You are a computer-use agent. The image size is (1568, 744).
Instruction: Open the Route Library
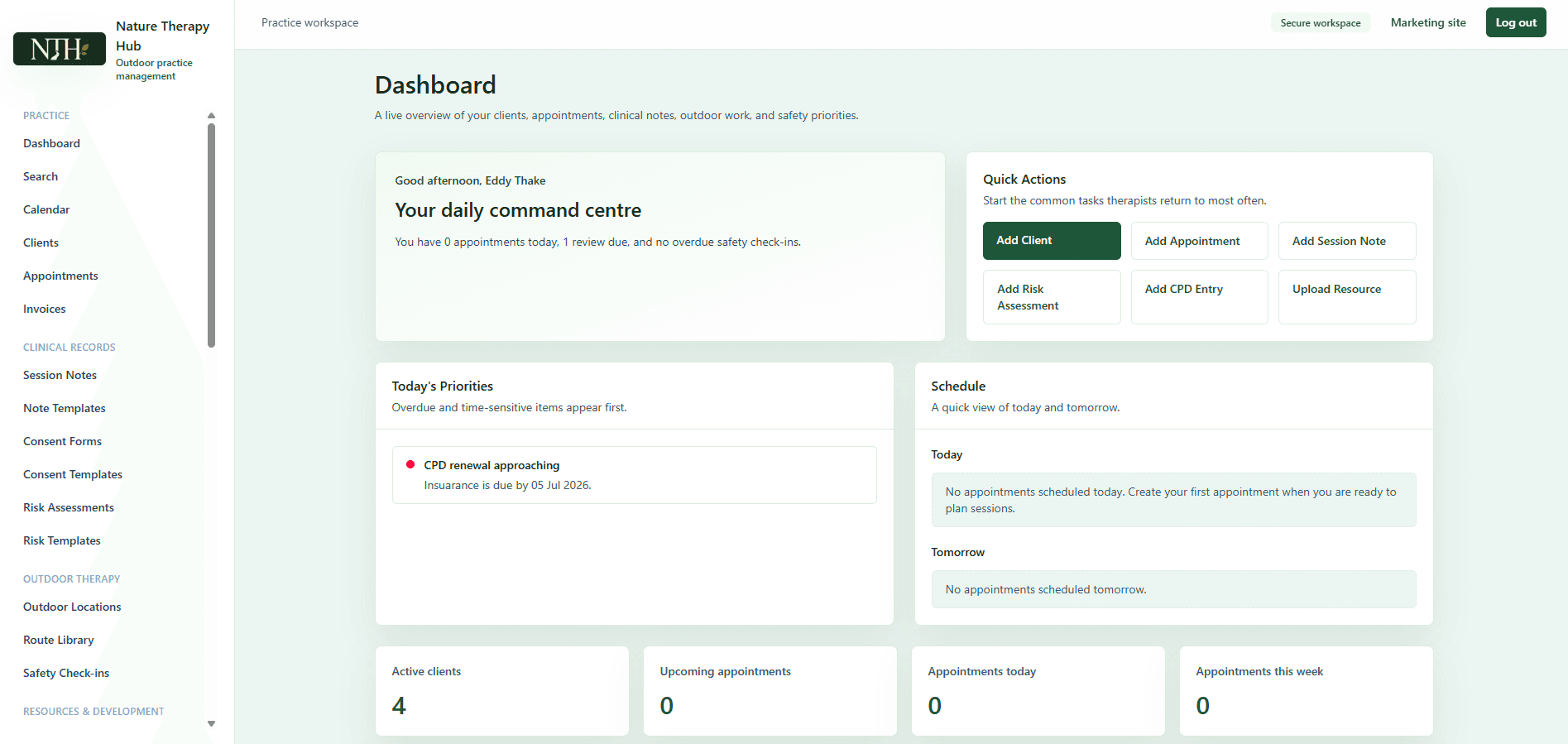click(59, 640)
